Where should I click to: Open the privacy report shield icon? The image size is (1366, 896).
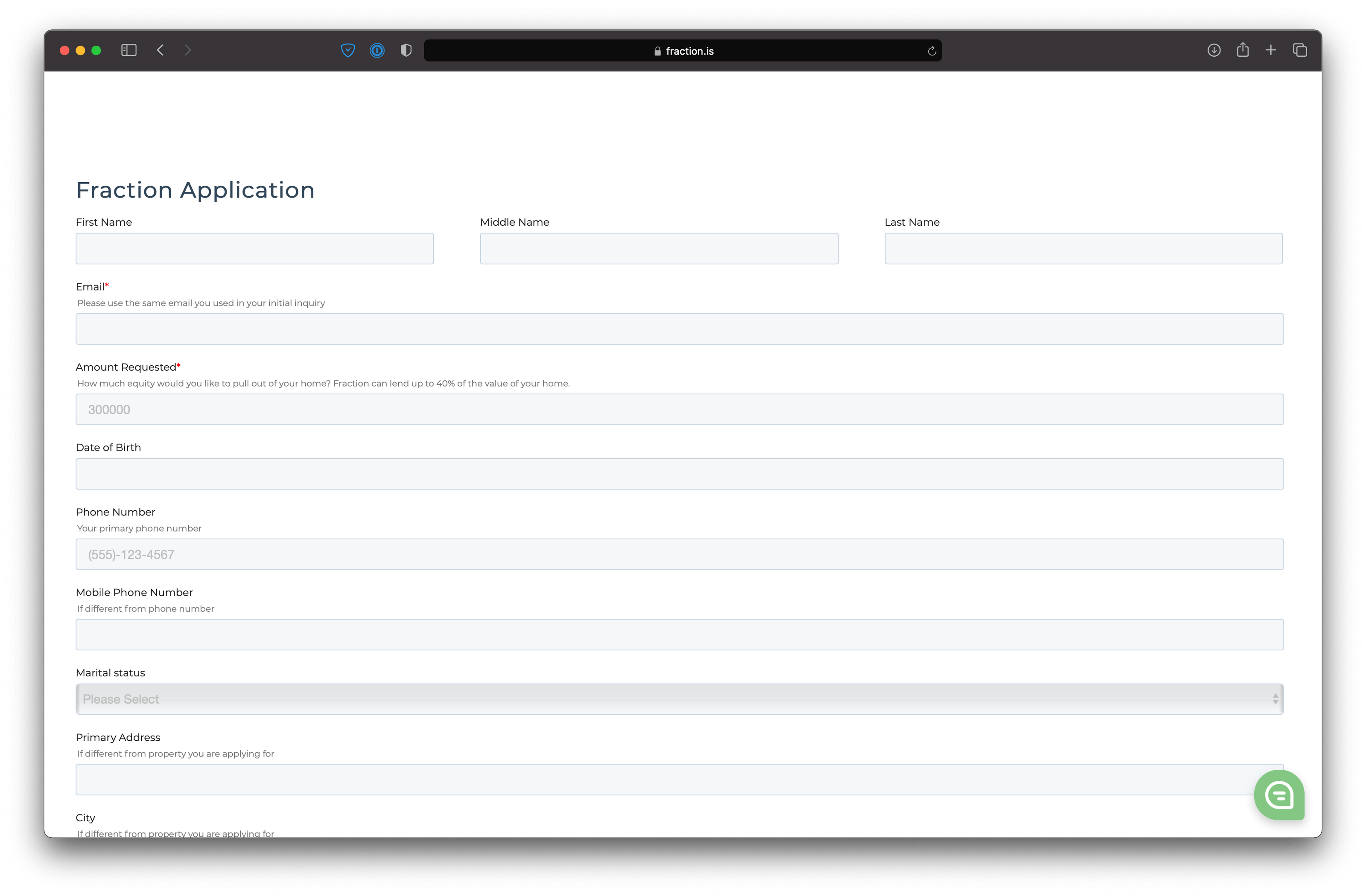(x=406, y=50)
